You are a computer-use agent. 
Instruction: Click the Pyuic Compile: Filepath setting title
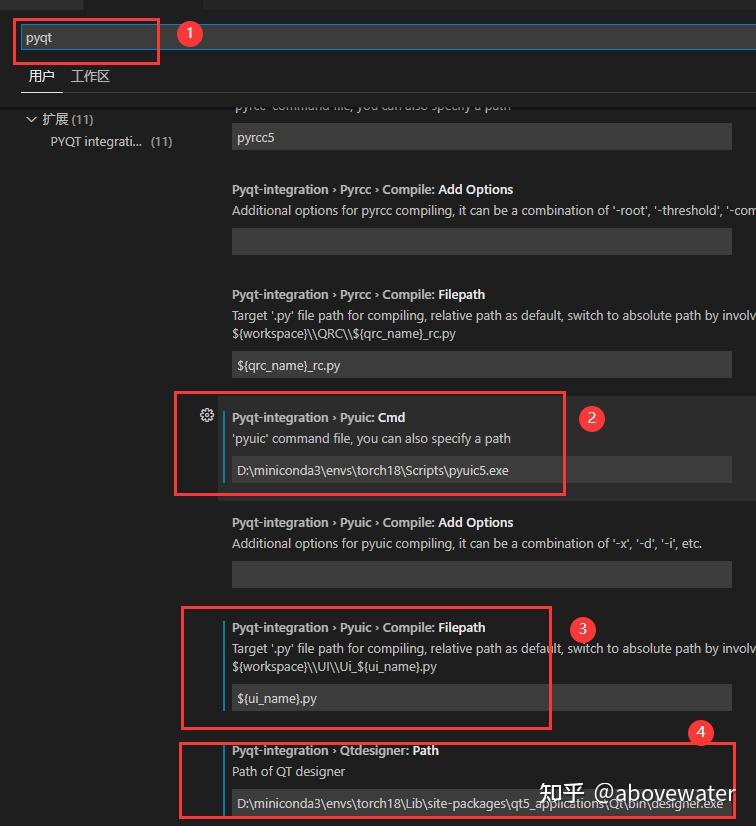358,628
